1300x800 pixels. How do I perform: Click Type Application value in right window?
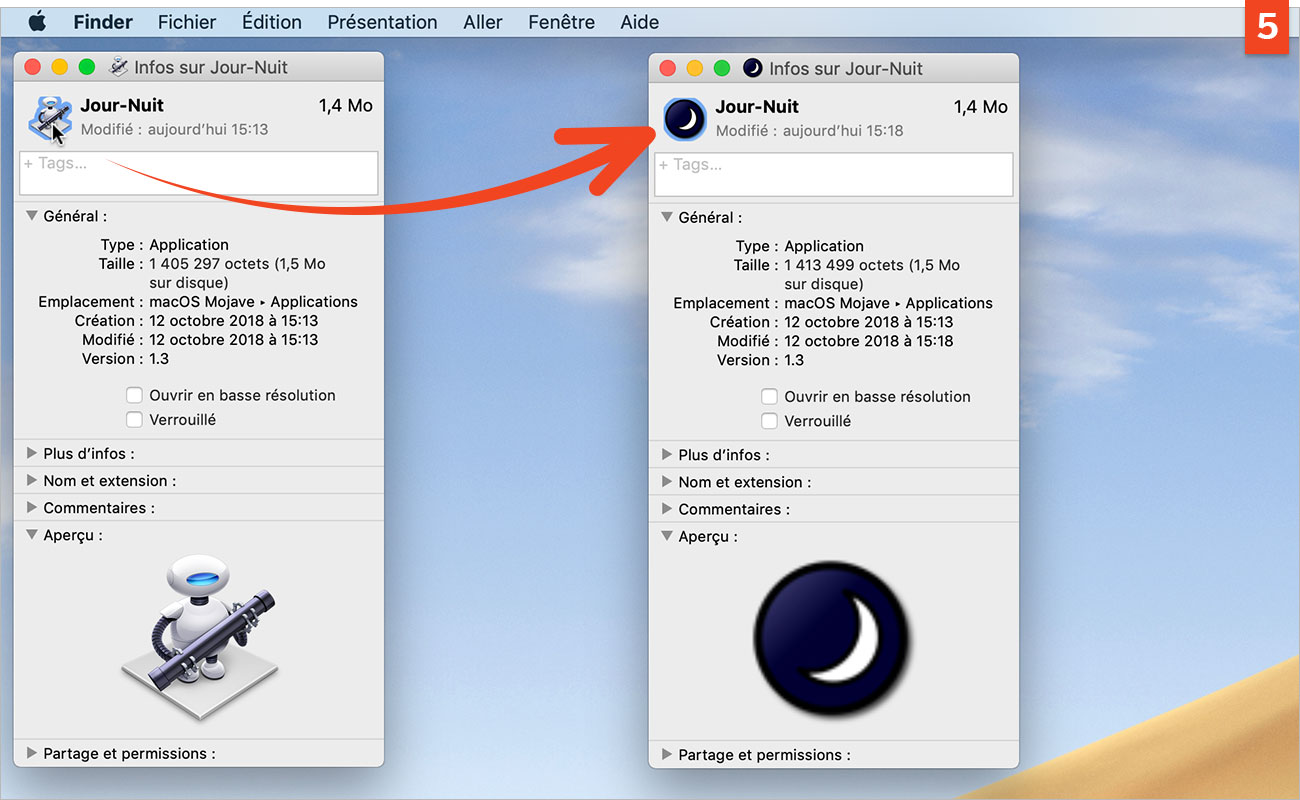(824, 245)
